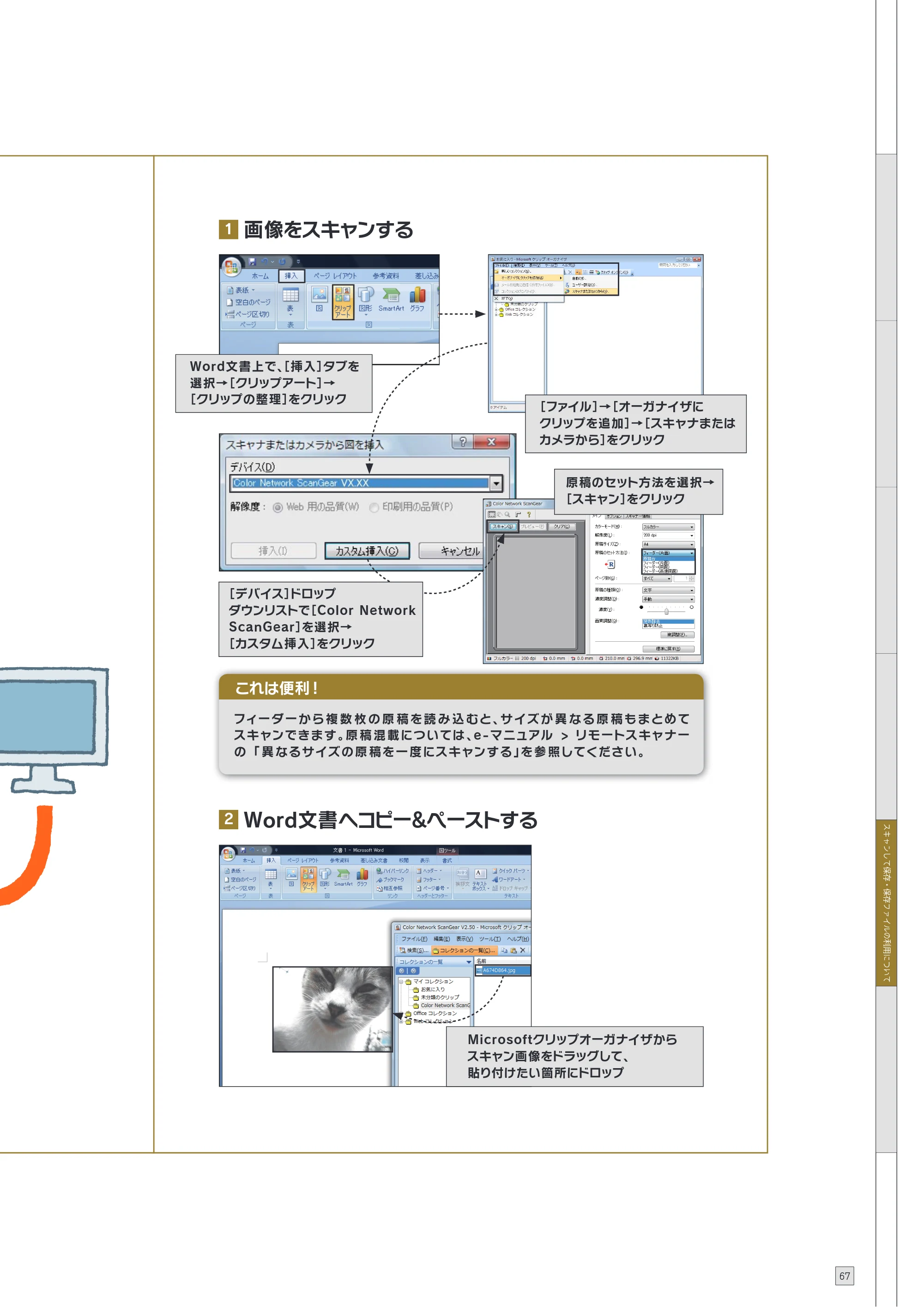Click グラフ chart icon in step 1 Word ribbon

click(x=417, y=299)
